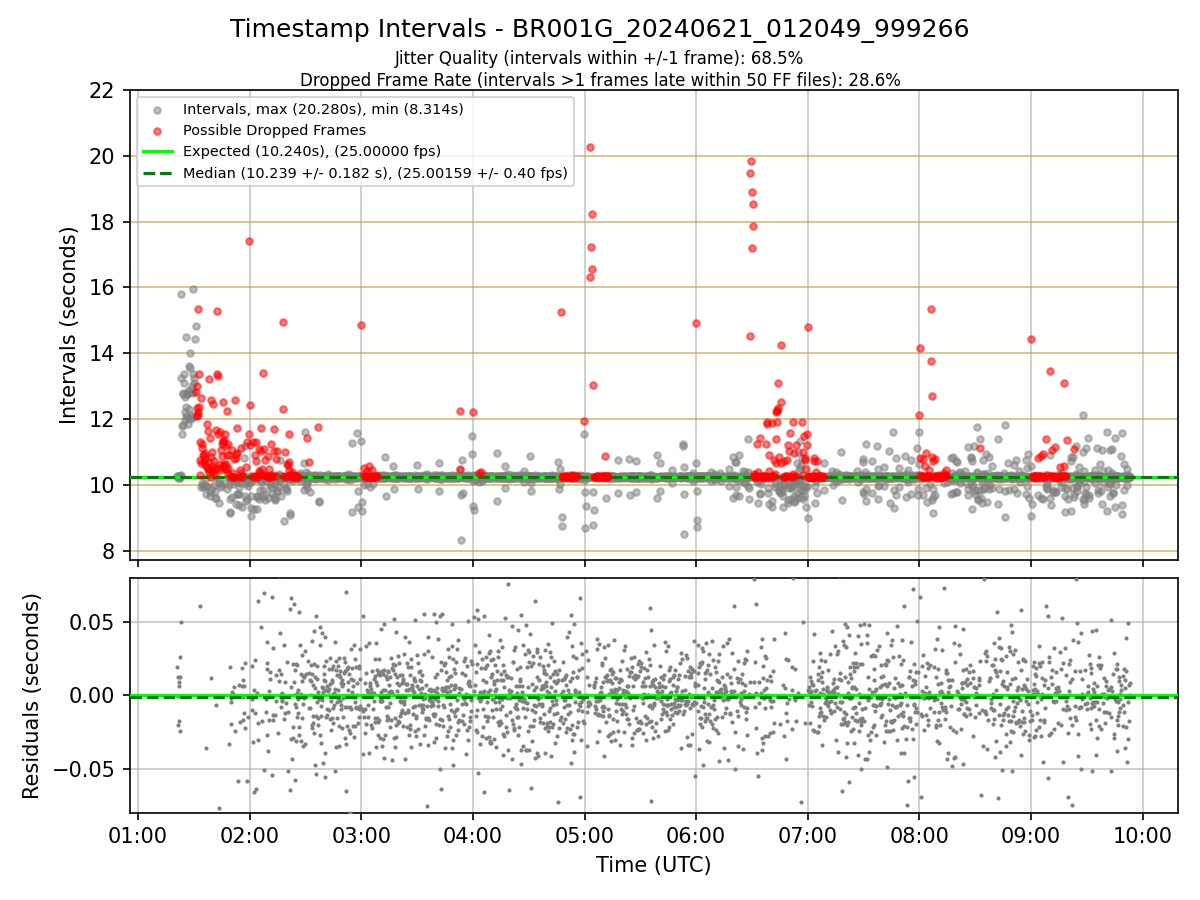Click the gray dot marker in the legend
This screenshot has height=900, width=1200.
(158, 108)
